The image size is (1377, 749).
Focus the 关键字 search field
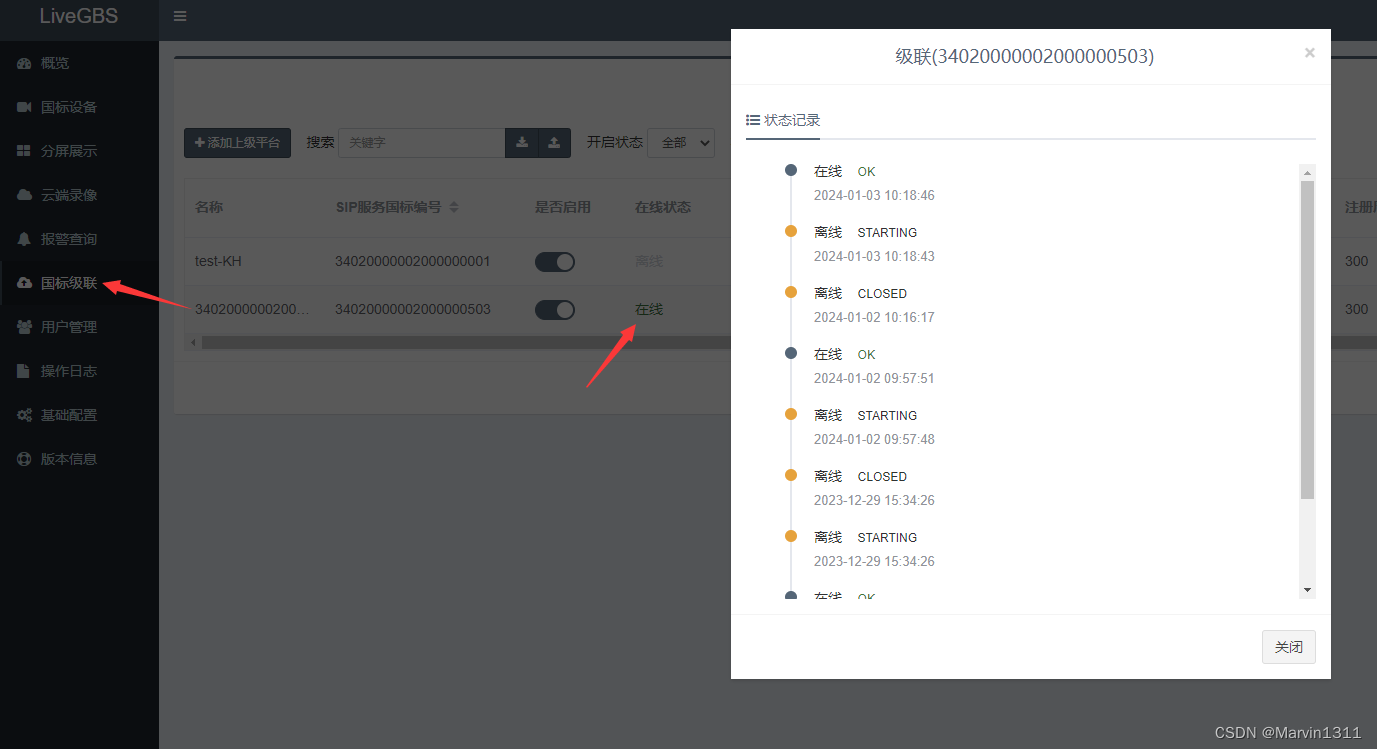click(x=421, y=143)
